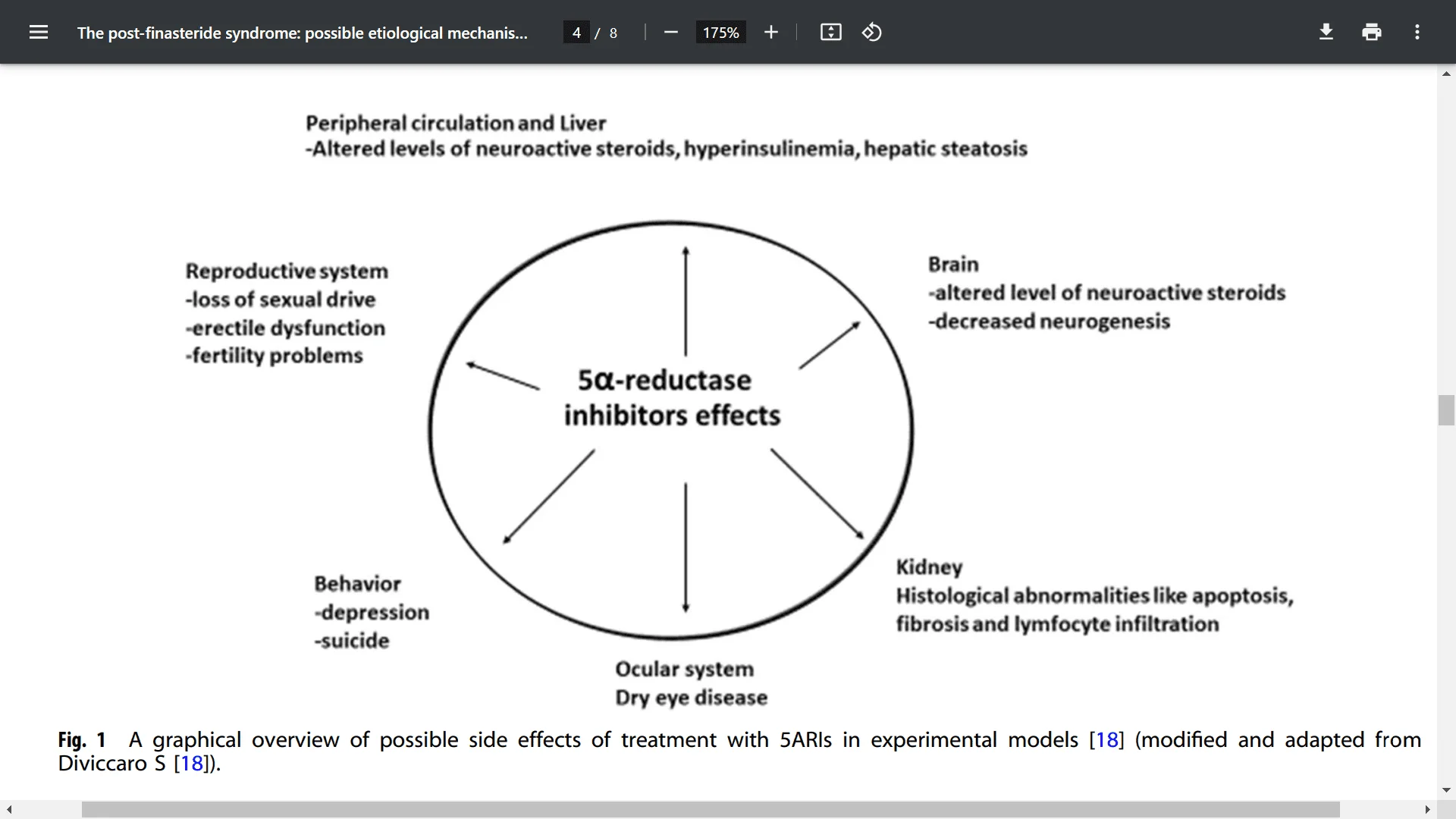
Task: Open reference [18] after 'Diviccaro S'
Action: [x=191, y=763]
